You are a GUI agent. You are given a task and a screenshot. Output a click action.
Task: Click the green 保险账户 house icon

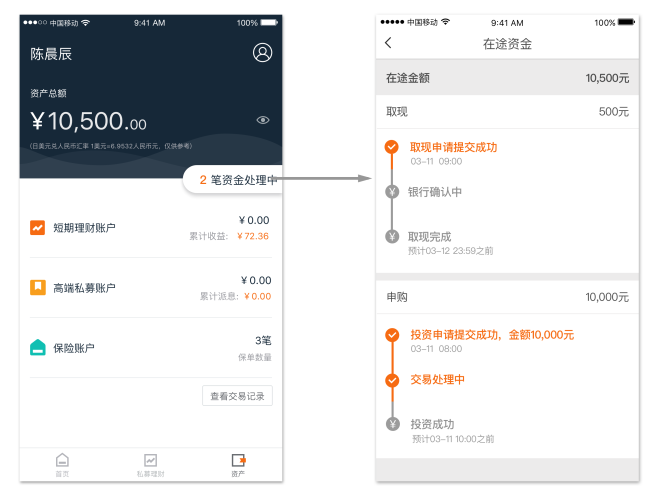[37, 347]
